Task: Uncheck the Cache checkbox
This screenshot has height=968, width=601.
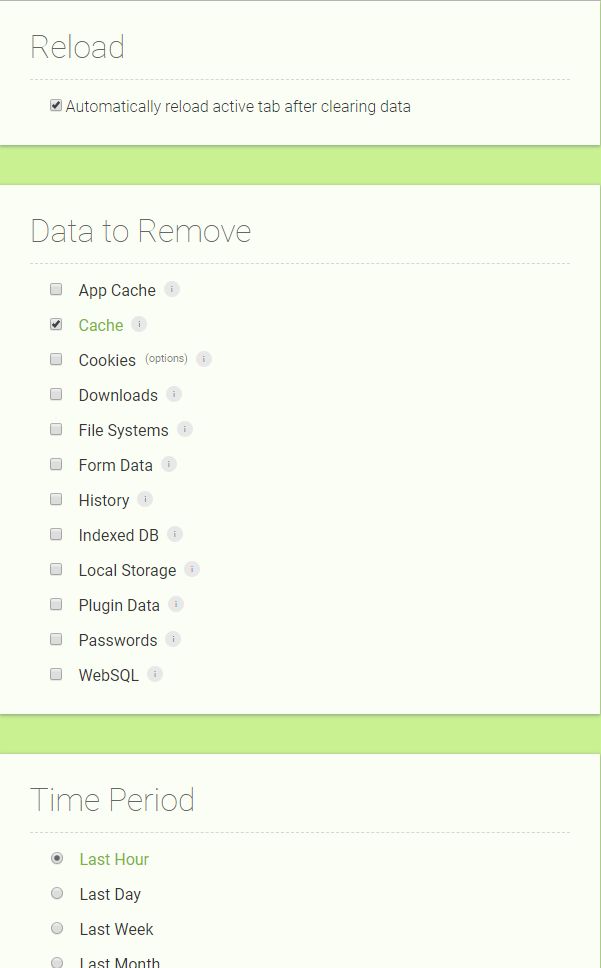Action: [56, 324]
